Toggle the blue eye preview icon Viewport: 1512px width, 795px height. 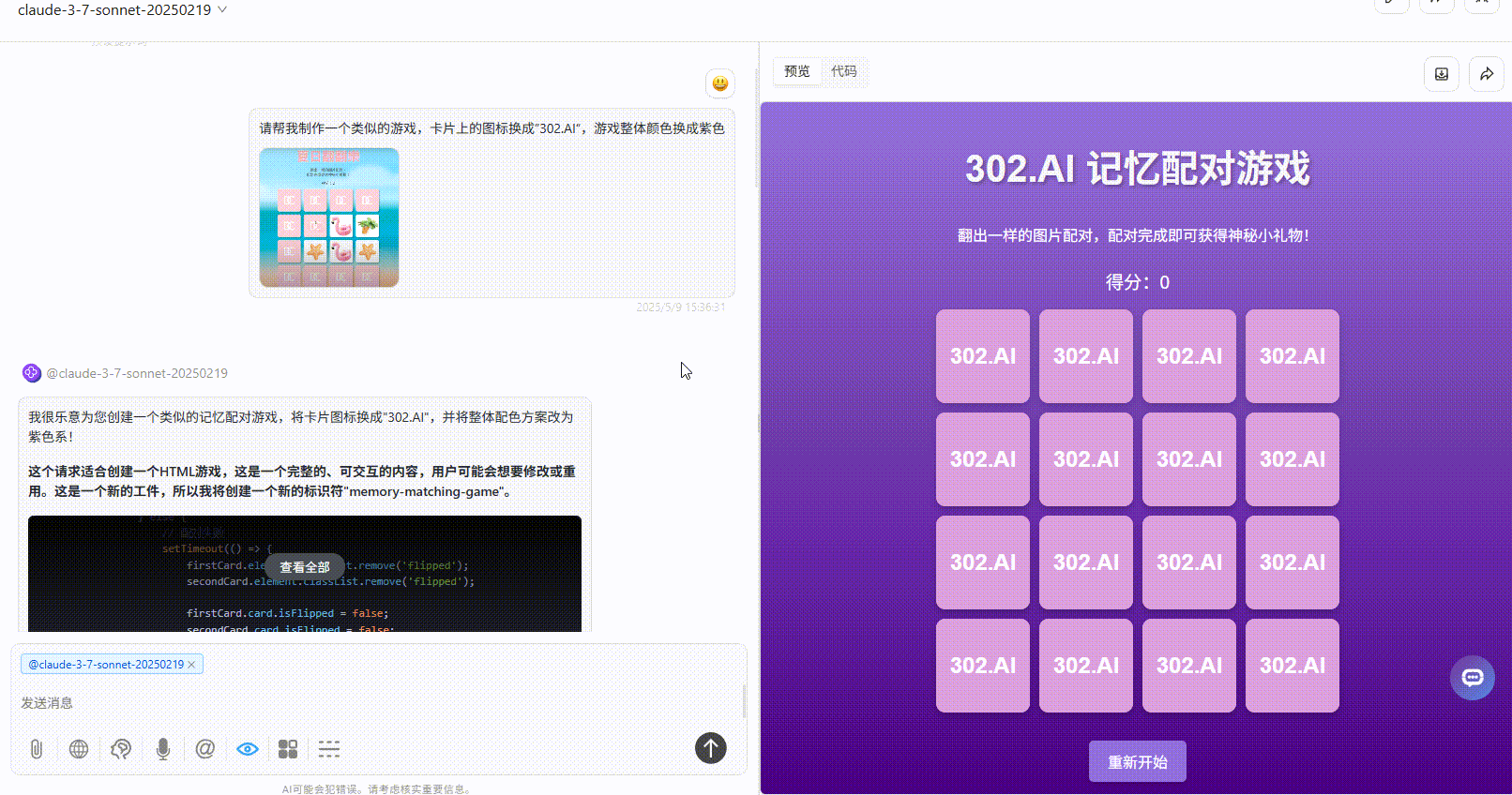click(x=248, y=749)
